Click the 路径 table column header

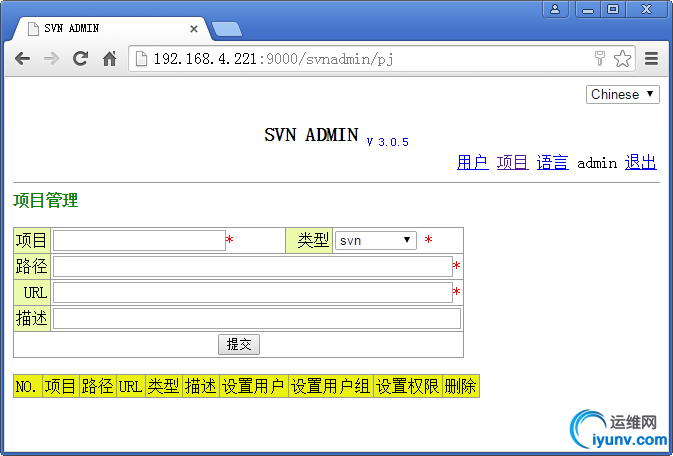97,386
